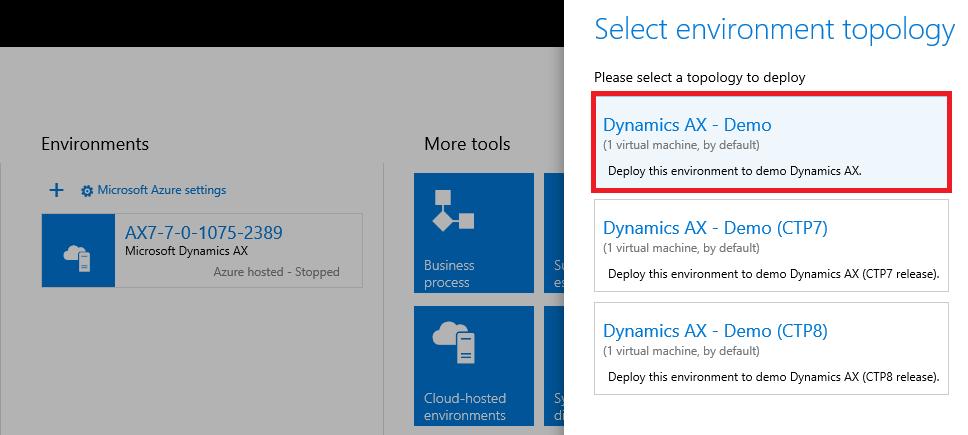Click the Cloud-hosted environments tile icon

tap(454, 344)
